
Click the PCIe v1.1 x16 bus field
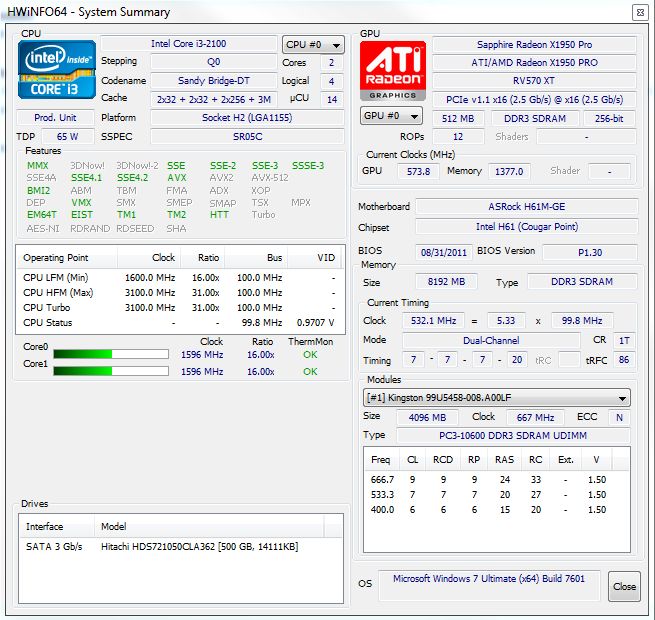tap(534, 100)
